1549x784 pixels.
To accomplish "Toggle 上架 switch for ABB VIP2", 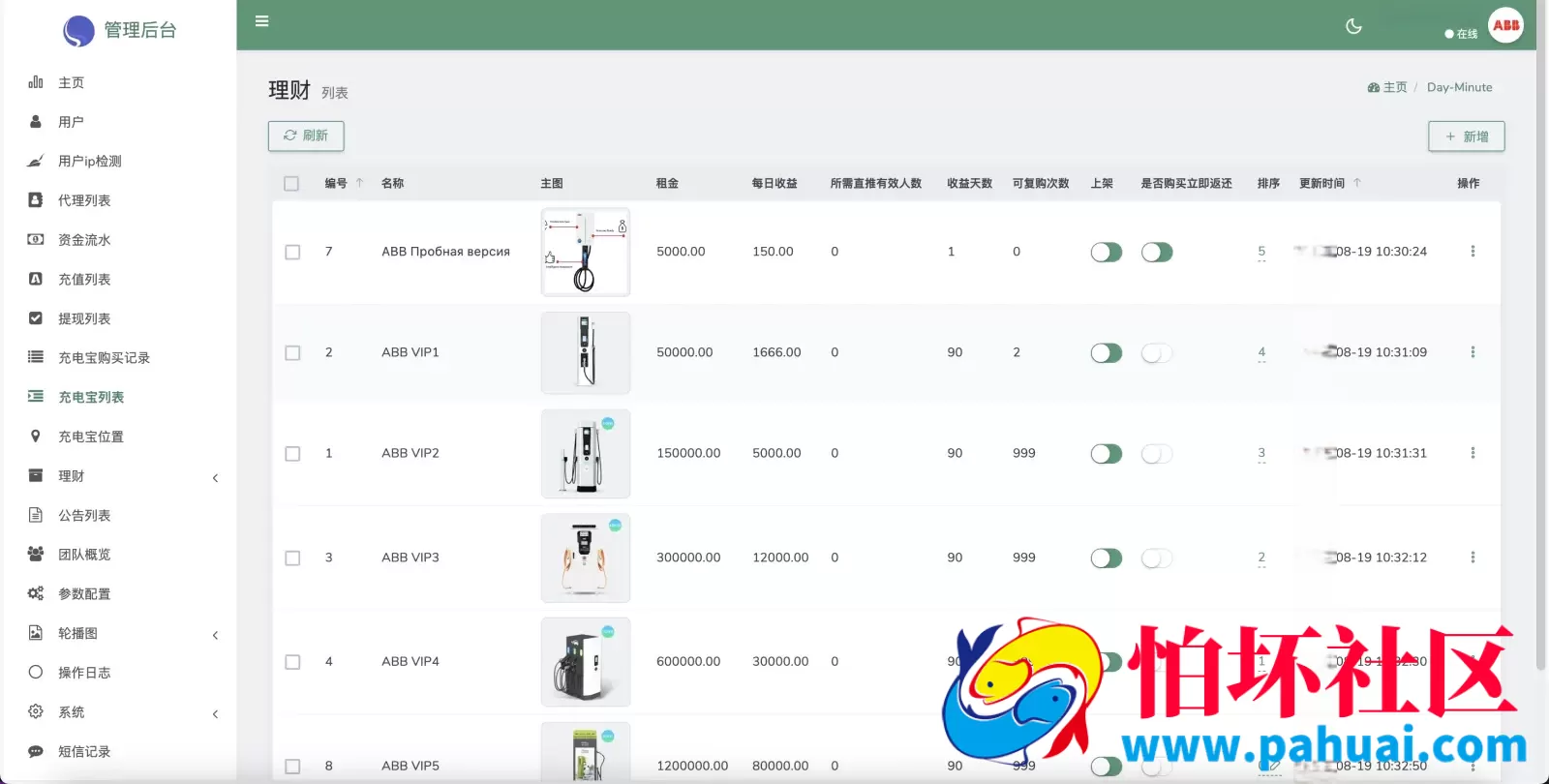I will (x=1107, y=454).
